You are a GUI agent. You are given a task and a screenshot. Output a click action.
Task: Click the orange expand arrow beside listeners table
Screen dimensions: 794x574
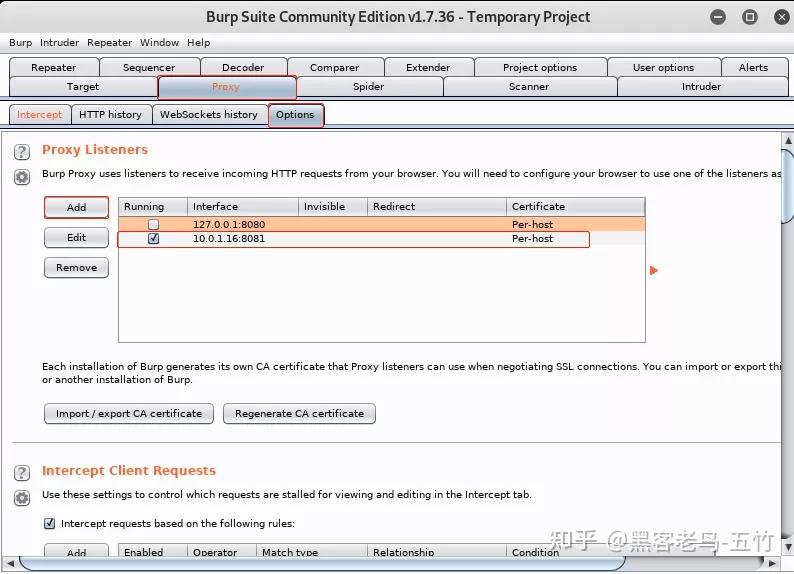coord(654,270)
